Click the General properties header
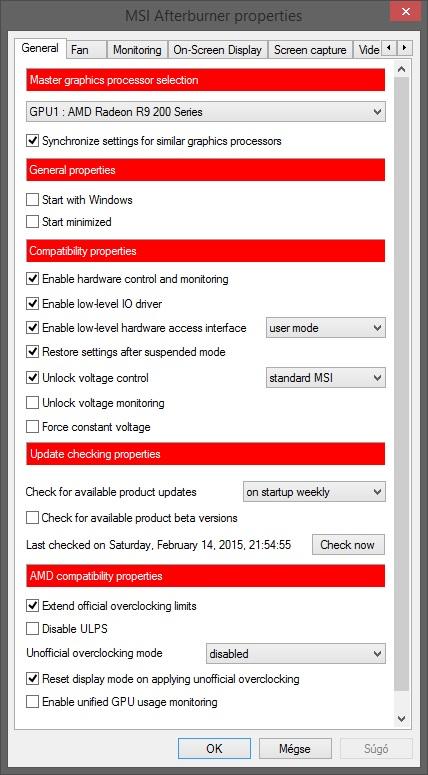 click(206, 170)
